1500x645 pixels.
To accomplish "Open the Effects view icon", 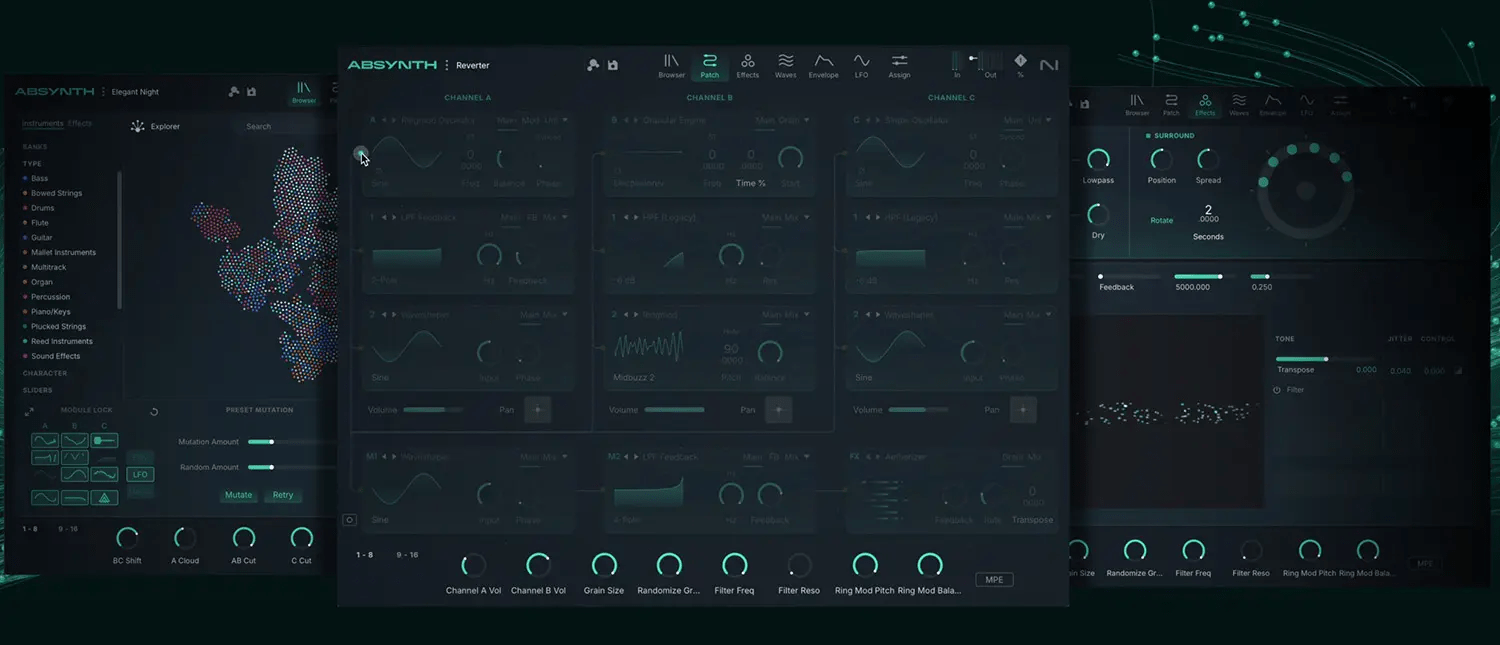I will coord(747,66).
